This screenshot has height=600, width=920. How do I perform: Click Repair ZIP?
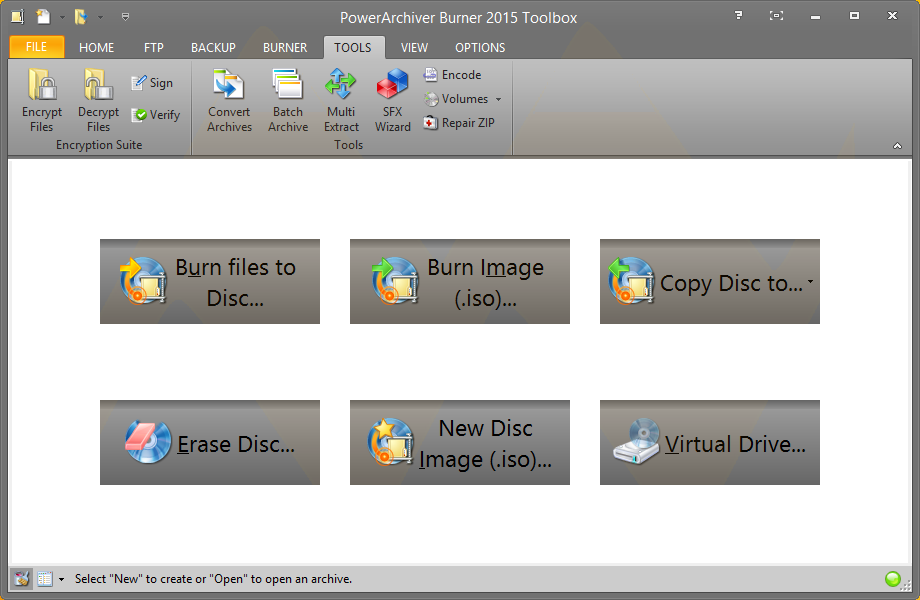pyautogui.click(x=459, y=123)
